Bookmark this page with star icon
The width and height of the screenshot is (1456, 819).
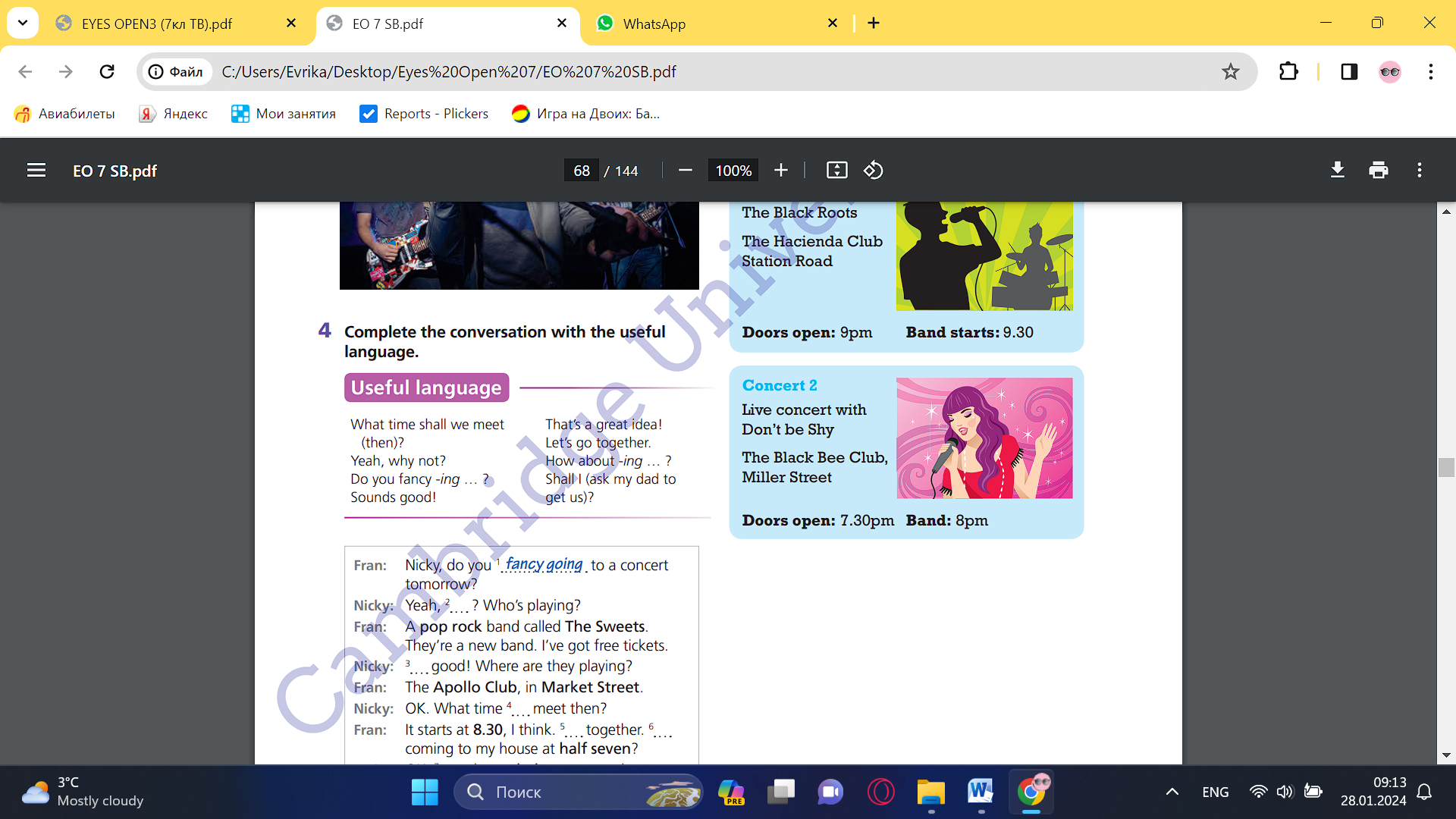[1230, 71]
